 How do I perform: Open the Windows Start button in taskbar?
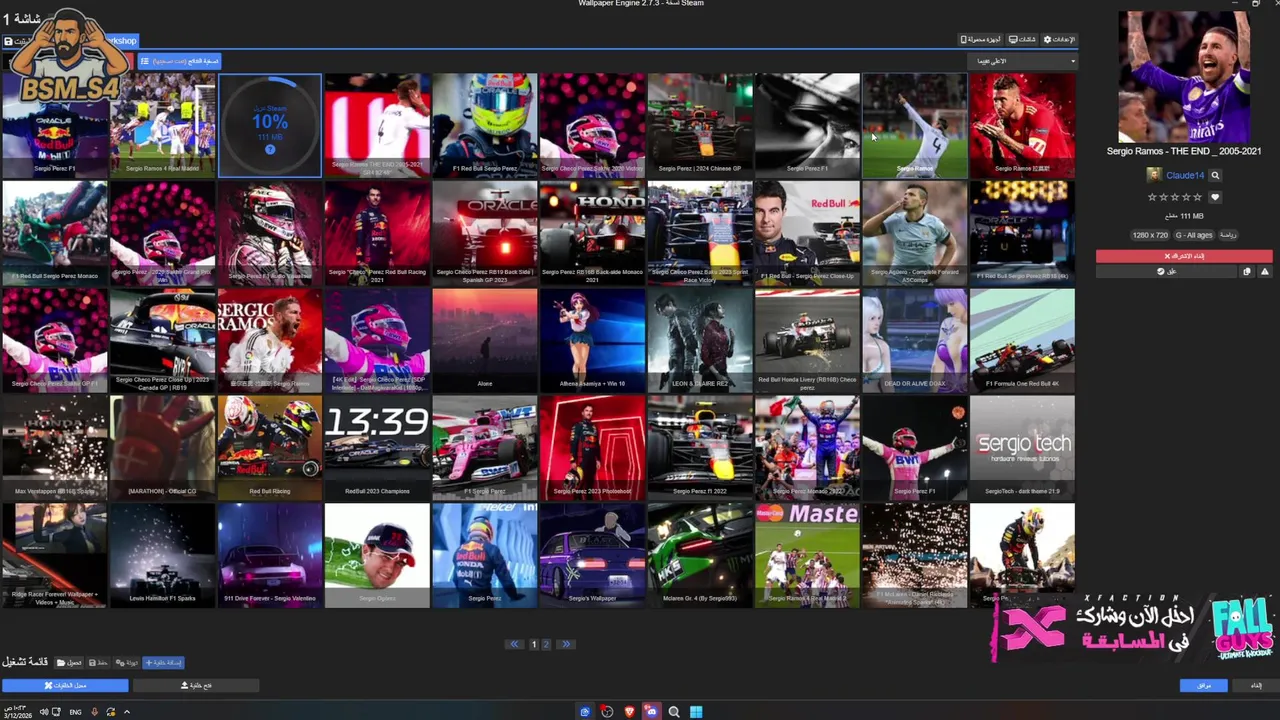(x=696, y=711)
